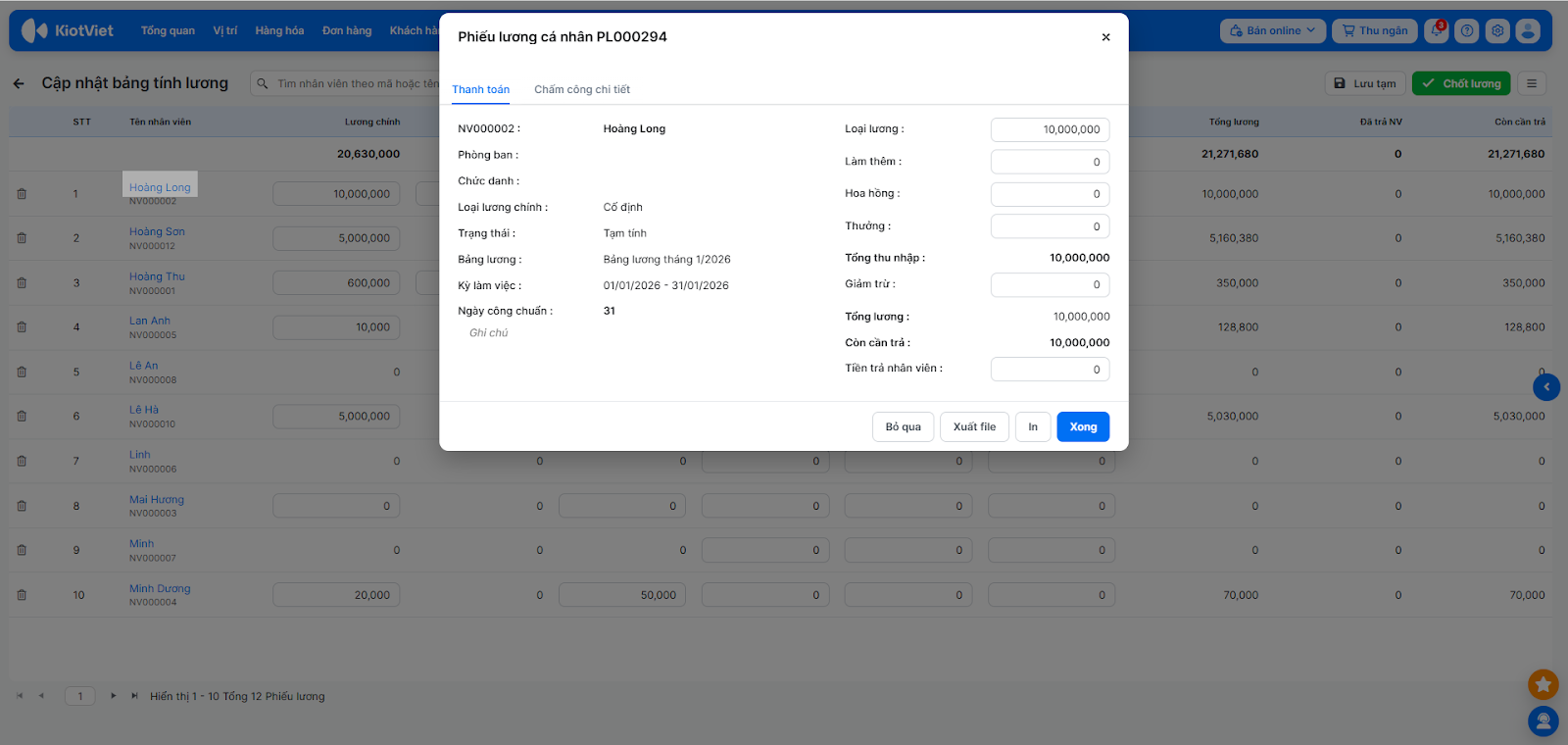Click the Thưởng amount field
Viewport: 1568px width, 745px height.
(x=1050, y=226)
